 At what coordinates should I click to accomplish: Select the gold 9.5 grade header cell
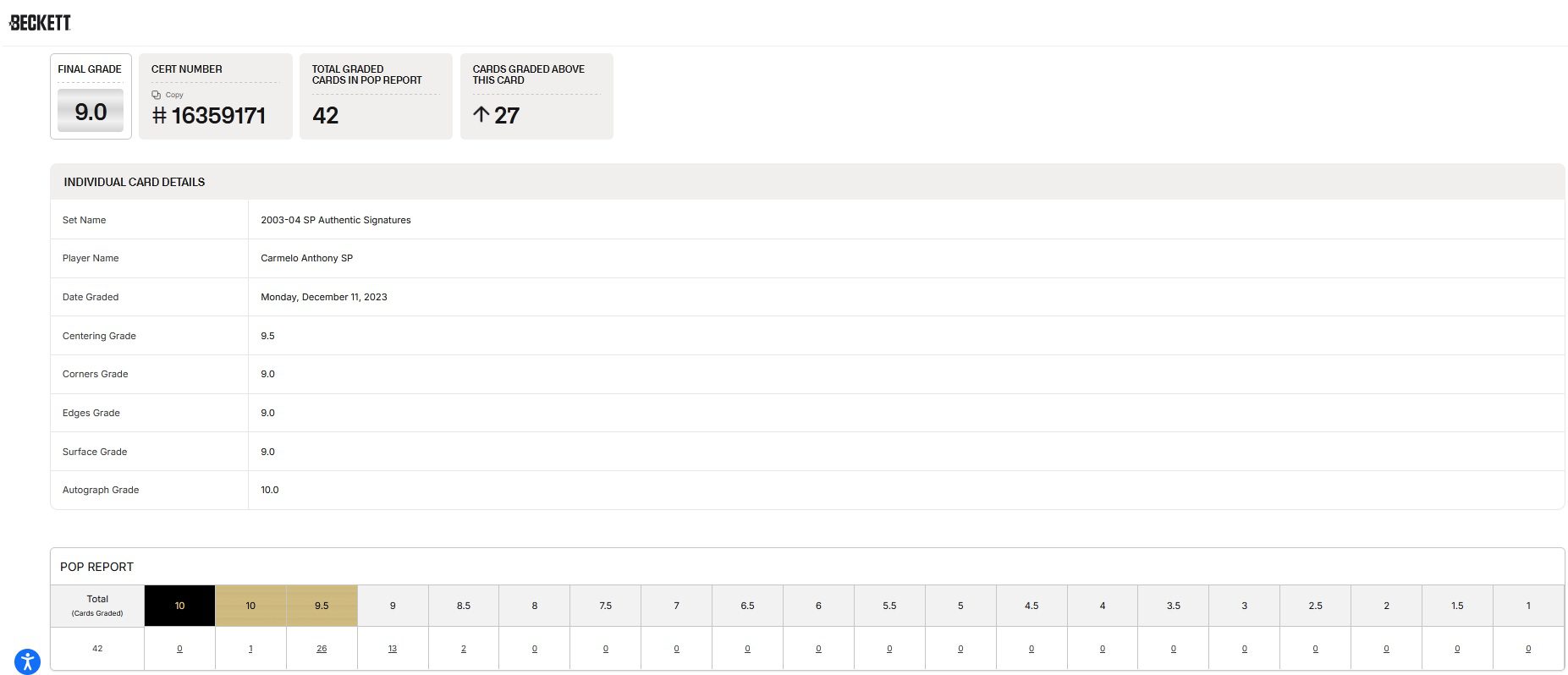point(322,606)
